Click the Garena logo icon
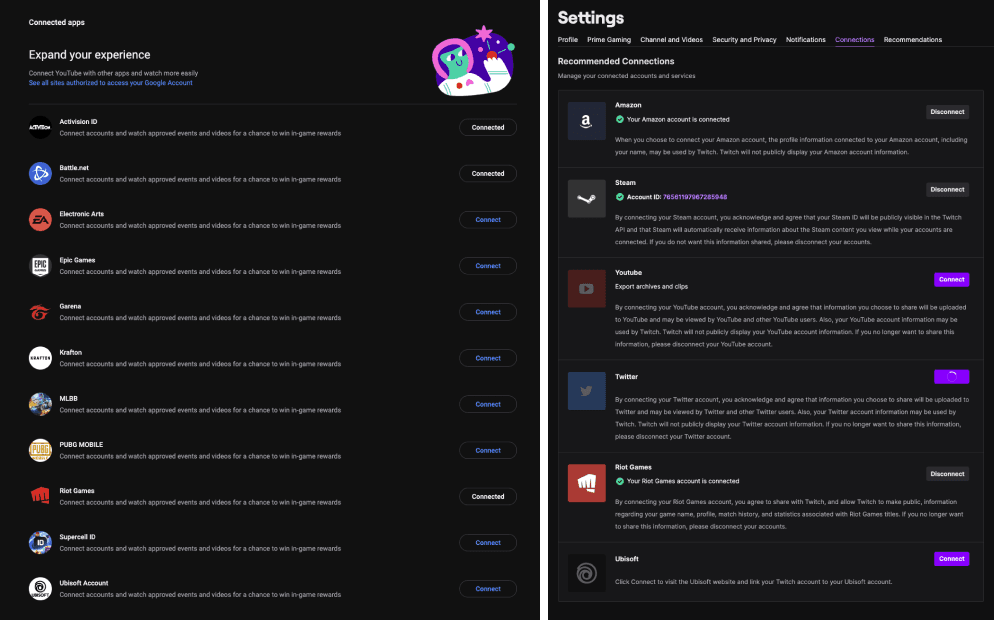The height and width of the screenshot is (620, 994). coord(40,312)
